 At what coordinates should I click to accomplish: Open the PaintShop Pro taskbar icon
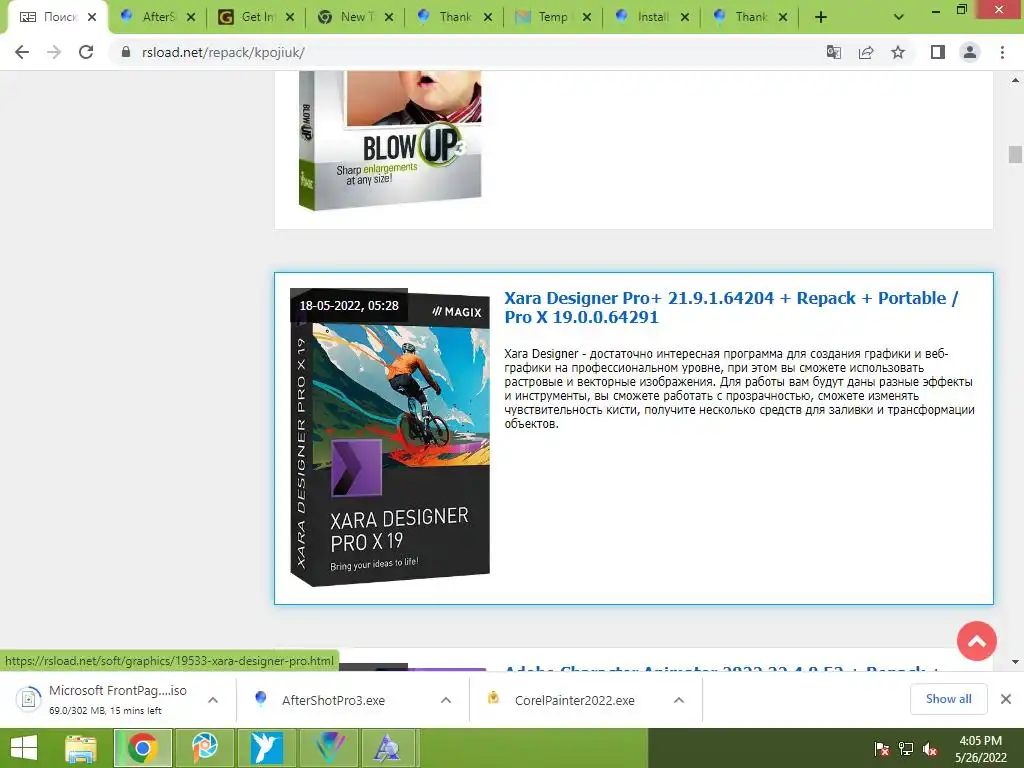[204, 748]
